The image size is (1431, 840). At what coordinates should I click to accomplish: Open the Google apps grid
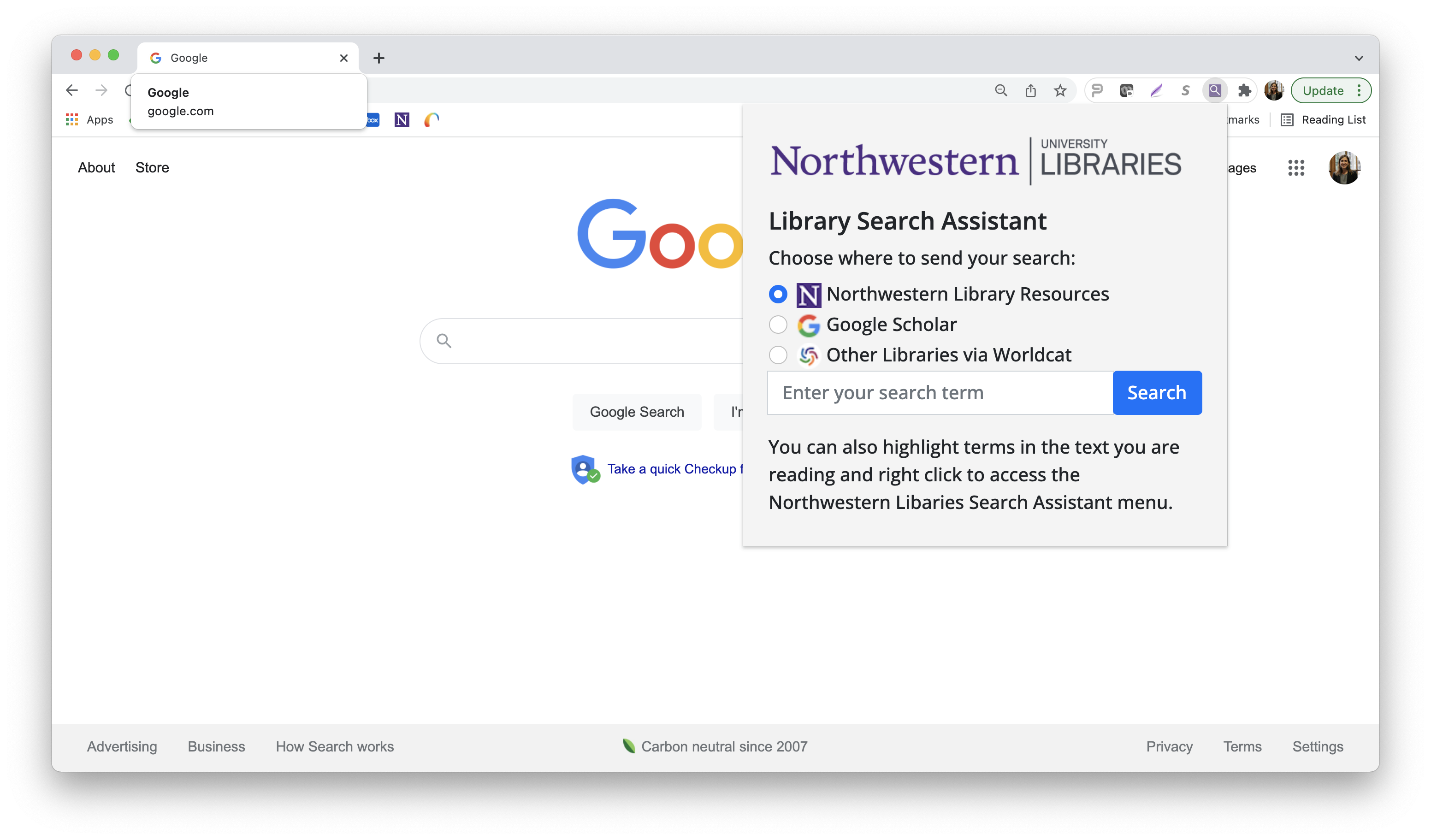tap(1296, 167)
